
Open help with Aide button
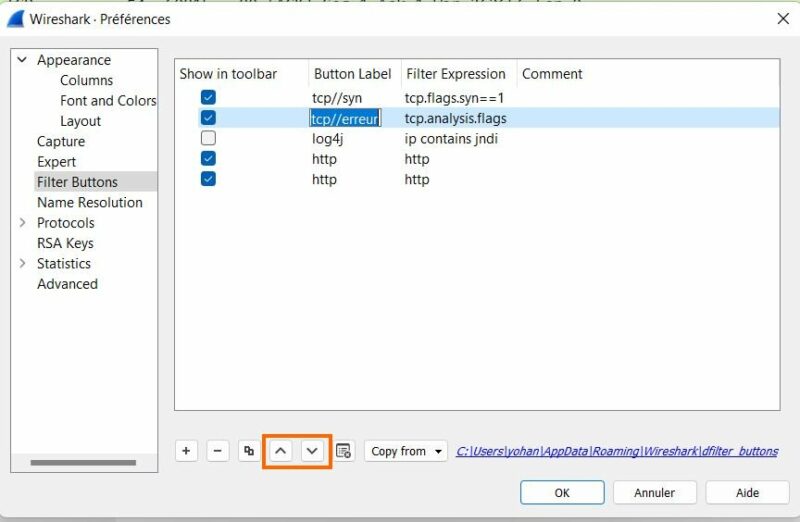pos(747,492)
